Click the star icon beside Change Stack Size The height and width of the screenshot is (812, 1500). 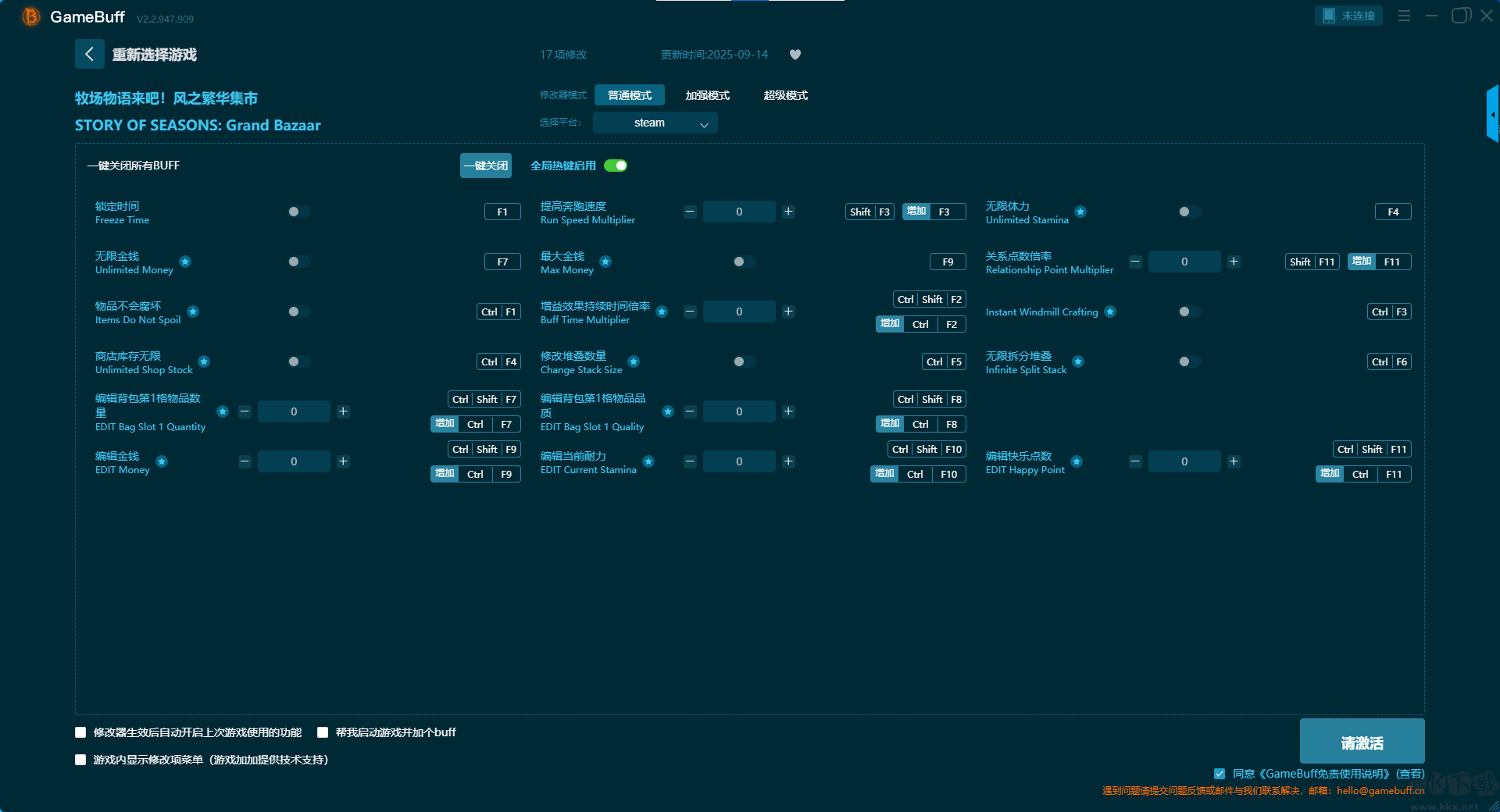coord(634,361)
